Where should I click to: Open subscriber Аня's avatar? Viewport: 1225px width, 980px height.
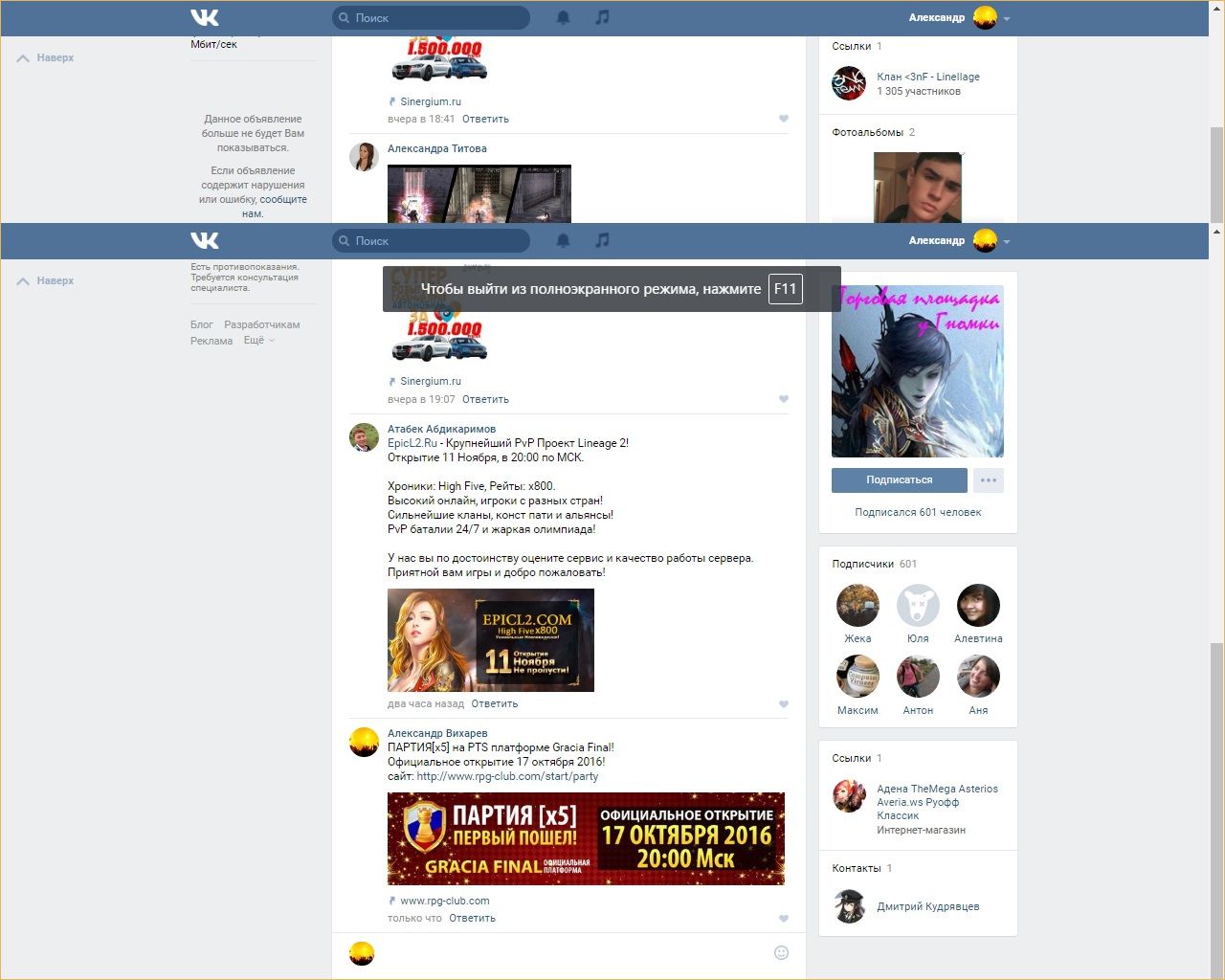[978, 677]
